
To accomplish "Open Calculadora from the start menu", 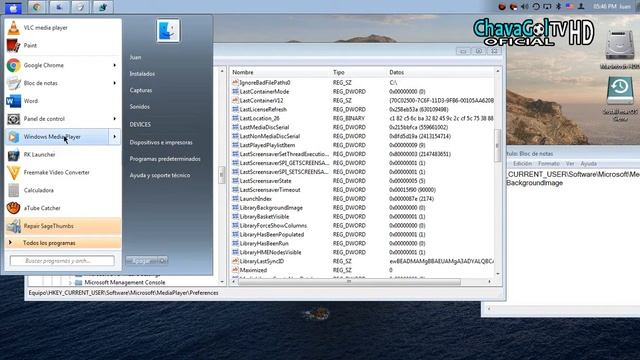I will point(62,190).
